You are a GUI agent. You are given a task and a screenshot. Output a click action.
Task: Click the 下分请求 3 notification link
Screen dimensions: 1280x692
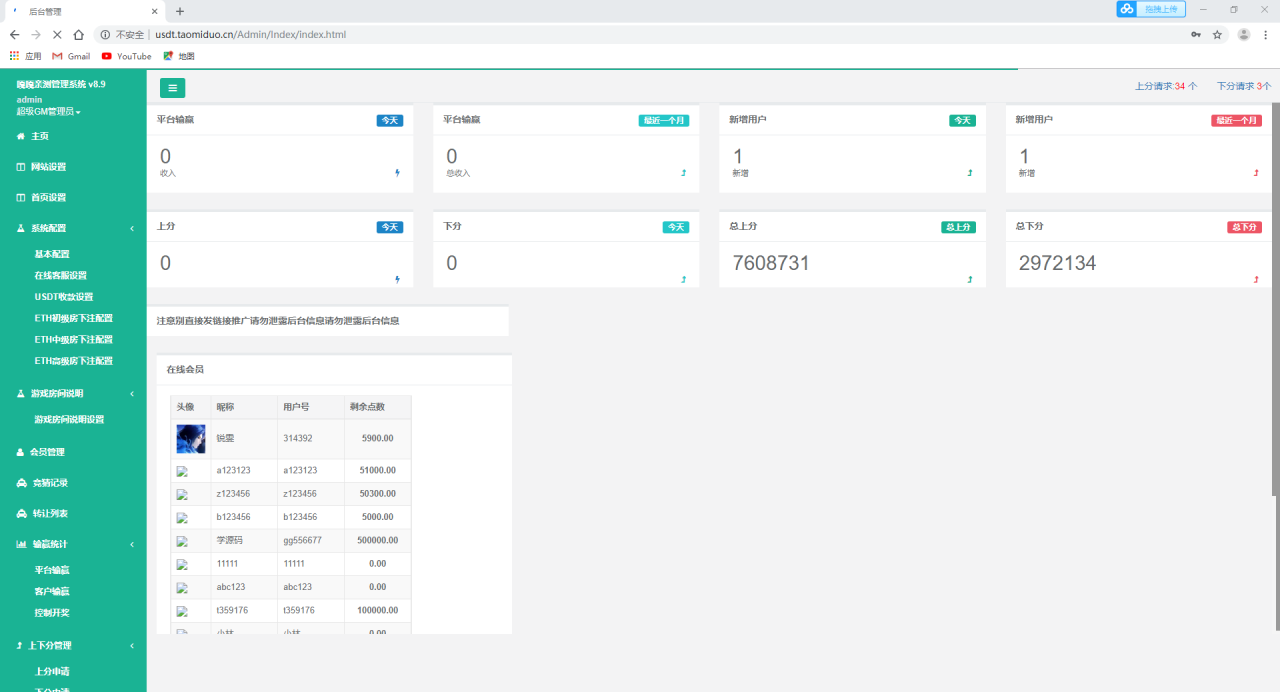(1243, 86)
